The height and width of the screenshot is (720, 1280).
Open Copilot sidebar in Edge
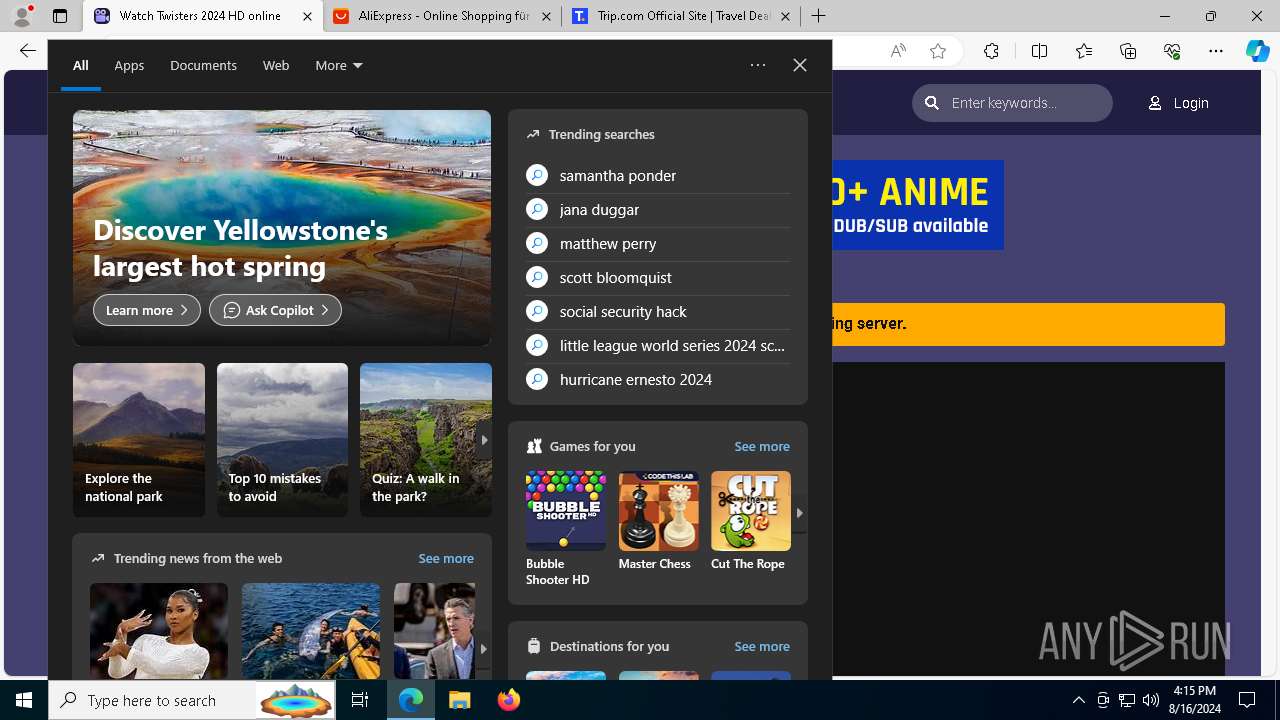tap(1258, 51)
